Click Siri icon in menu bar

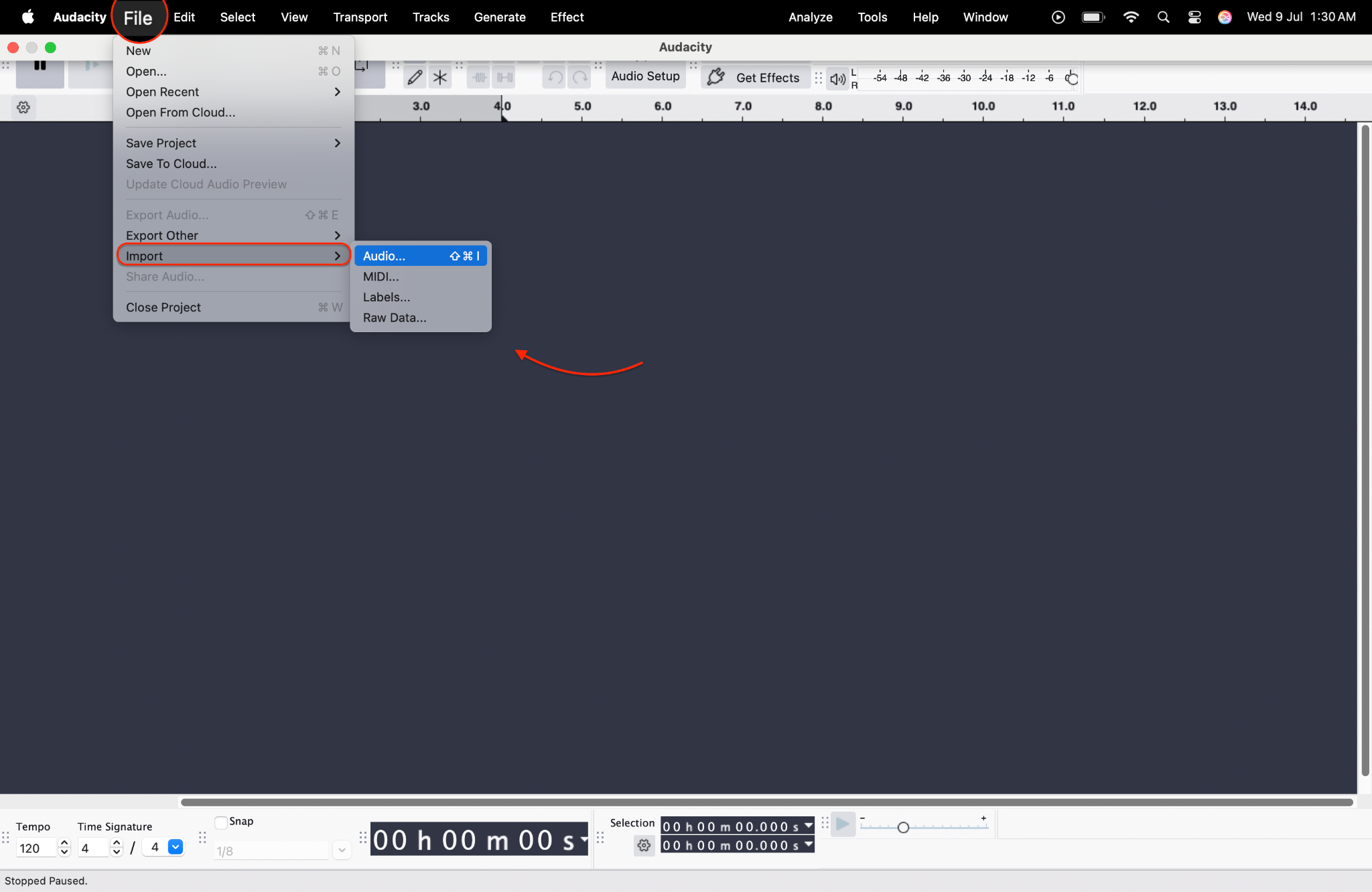tap(1225, 17)
